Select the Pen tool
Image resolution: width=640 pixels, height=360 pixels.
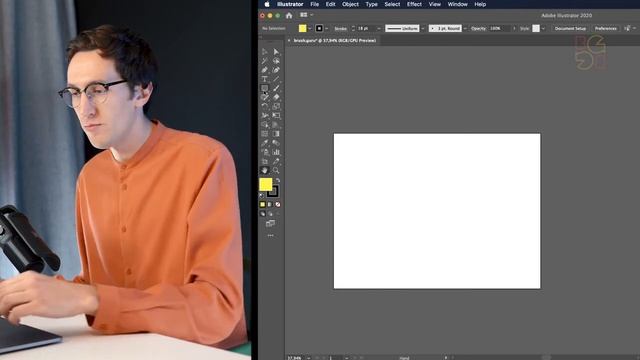tap(264, 70)
